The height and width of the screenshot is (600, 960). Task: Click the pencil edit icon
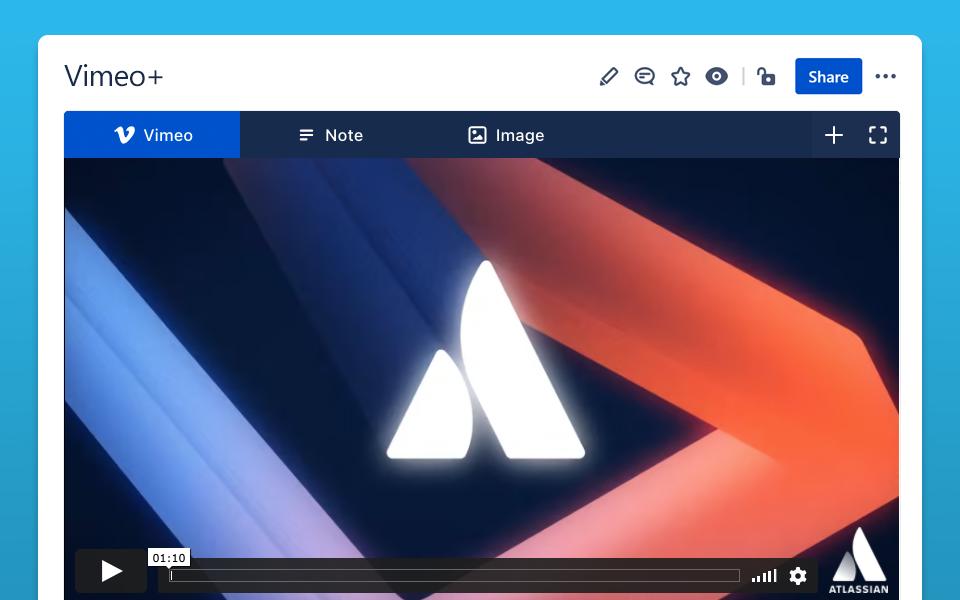pos(609,77)
